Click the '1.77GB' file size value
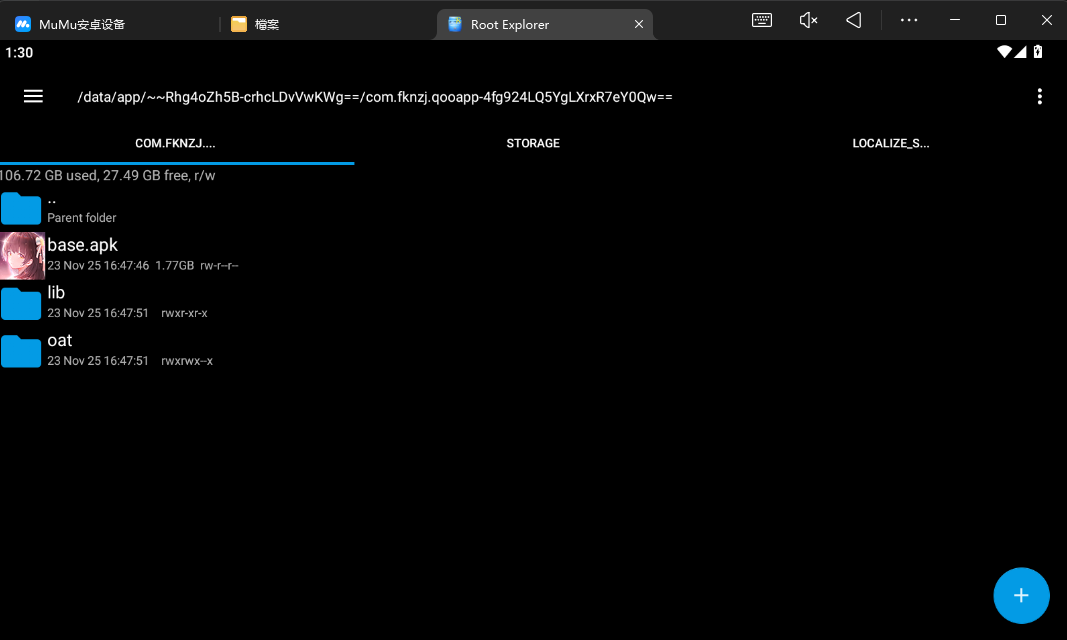Image resolution: width=1067 pixels, height=640 pixels. point(174,265)
